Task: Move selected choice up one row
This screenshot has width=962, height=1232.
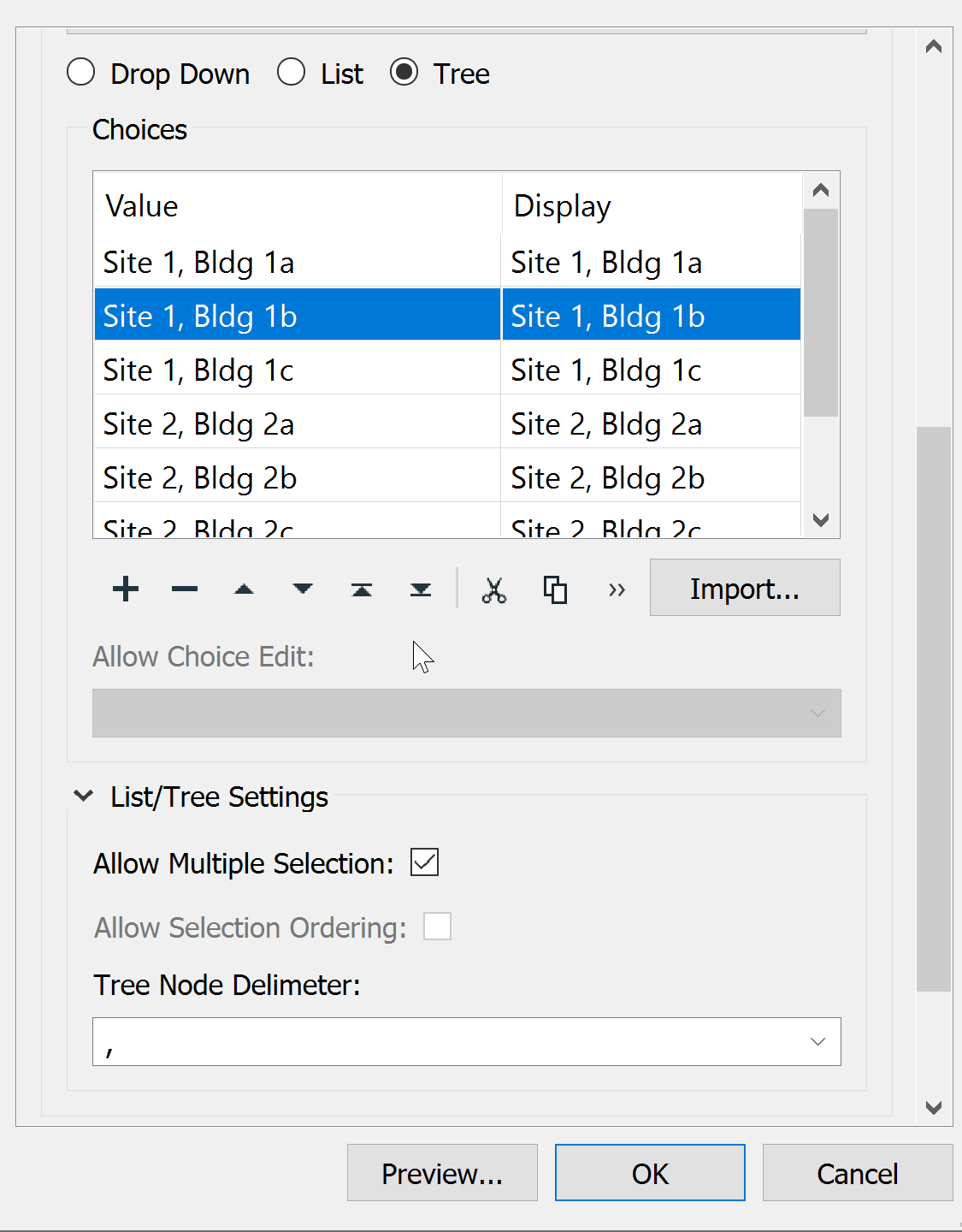Action: click(x=244, y=589)
